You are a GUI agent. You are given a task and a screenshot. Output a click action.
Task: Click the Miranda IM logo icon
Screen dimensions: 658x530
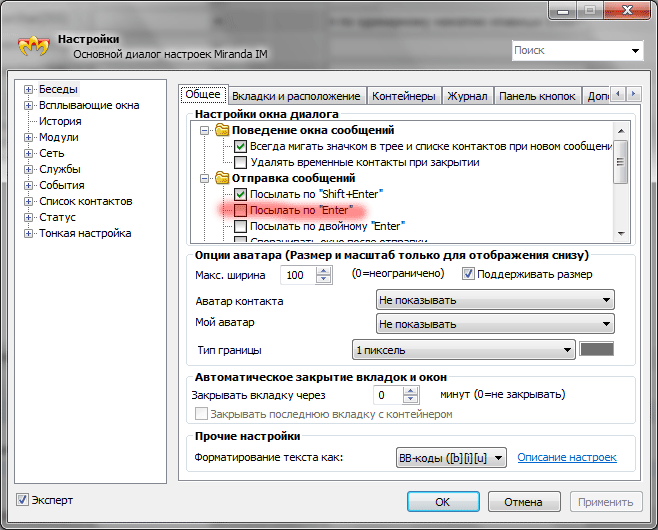coord(34,46)
